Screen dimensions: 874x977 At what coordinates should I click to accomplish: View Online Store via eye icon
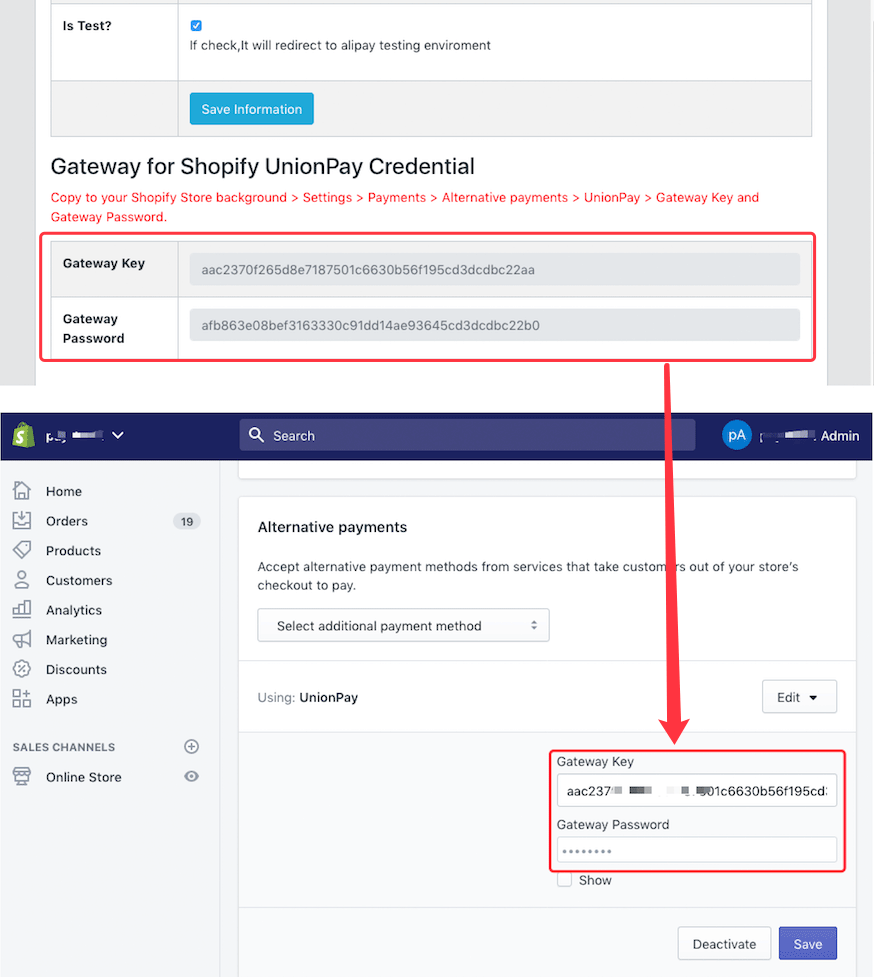[192, 777]
